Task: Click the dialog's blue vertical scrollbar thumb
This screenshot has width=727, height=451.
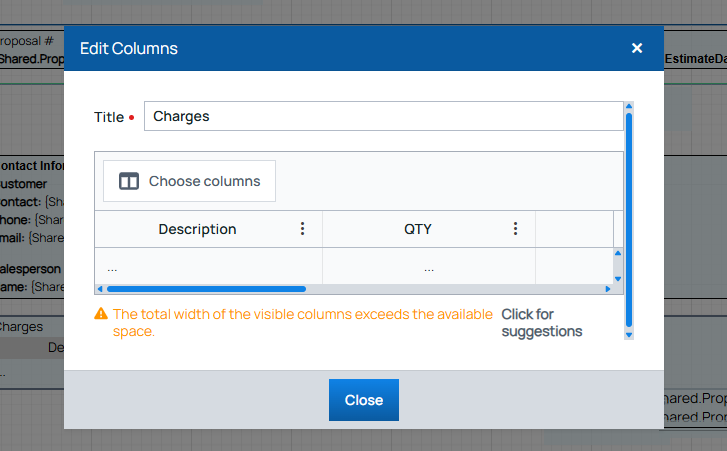Action: (629, 220)
